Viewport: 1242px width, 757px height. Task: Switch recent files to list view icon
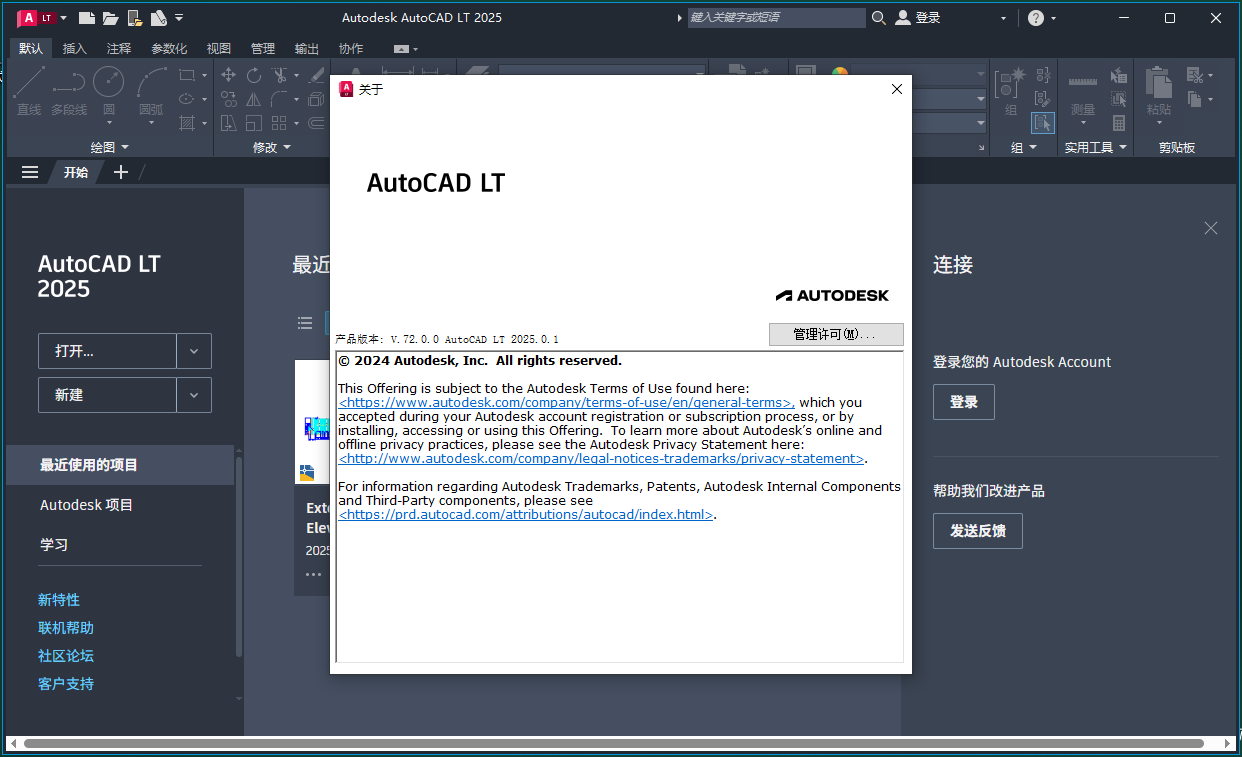(305, 322)
